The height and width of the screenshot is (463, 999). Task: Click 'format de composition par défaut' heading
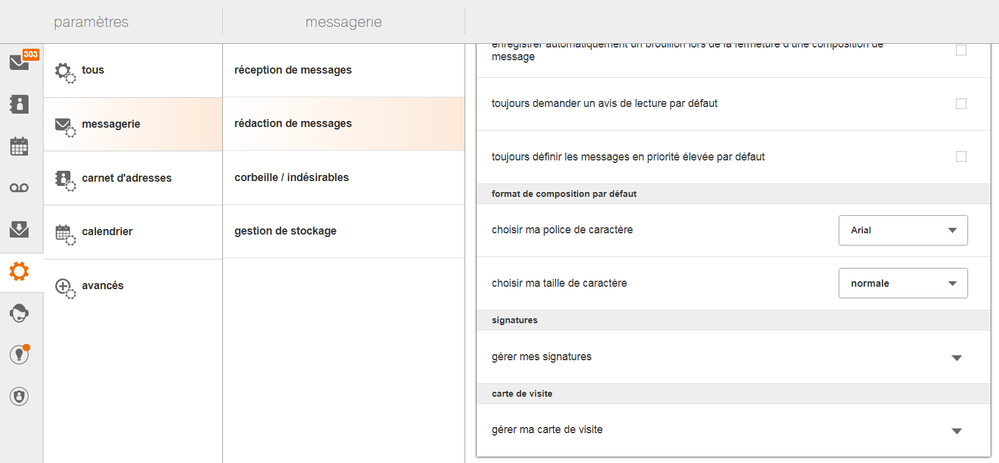tap(564, 194)
